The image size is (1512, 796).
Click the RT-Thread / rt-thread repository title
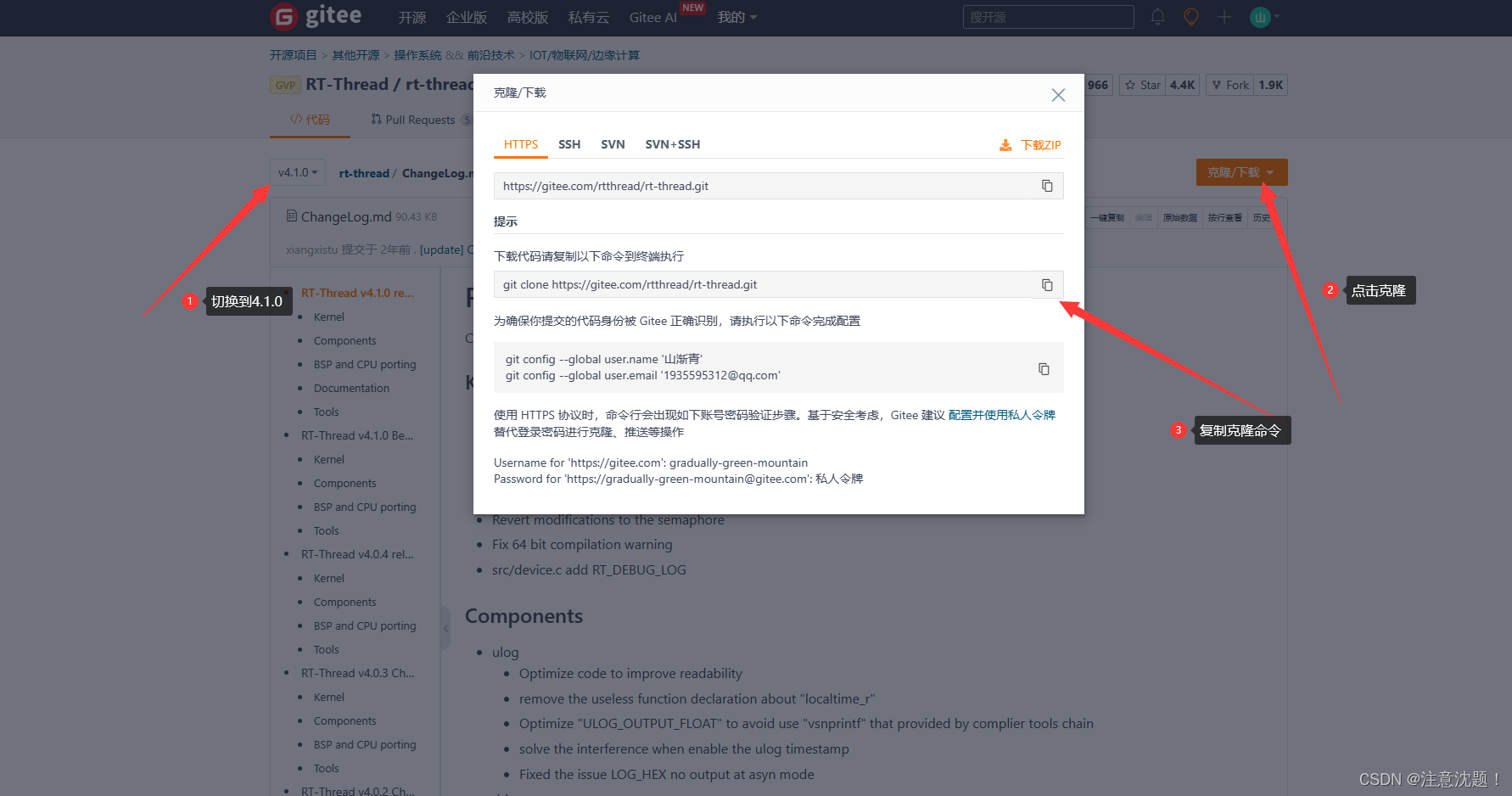tap(389, 84)
